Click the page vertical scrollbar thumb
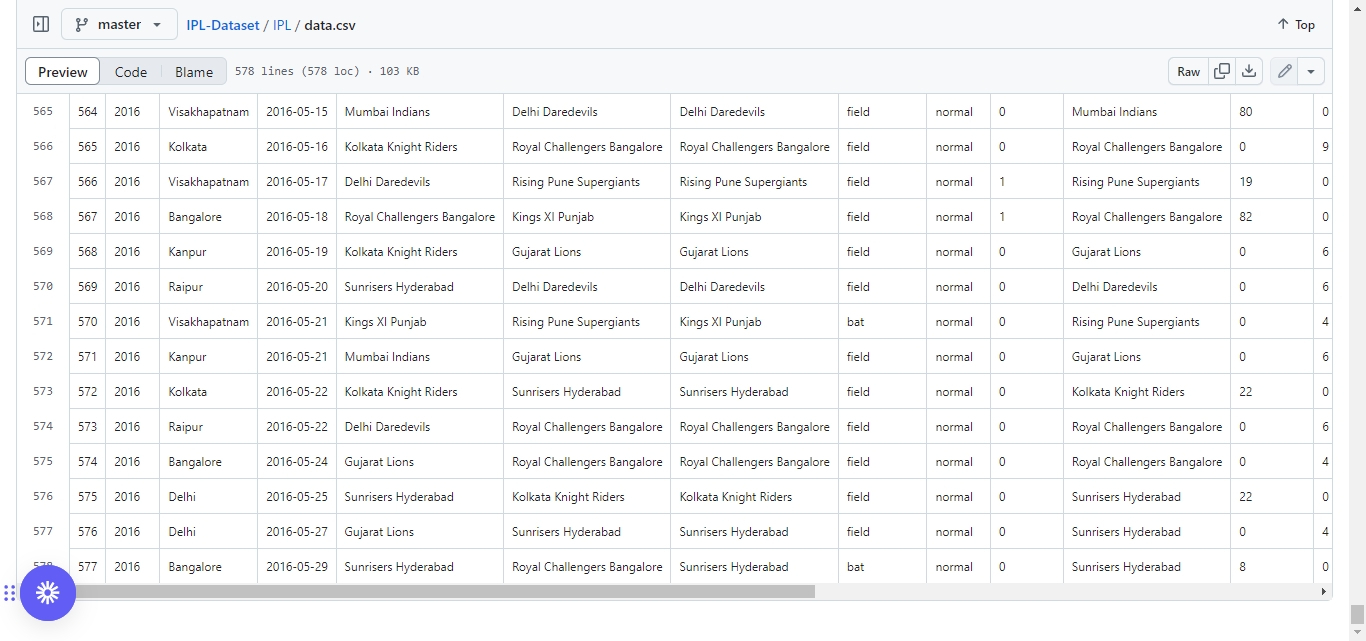This screenshot has width=1366, height=641. point(1357,614)
